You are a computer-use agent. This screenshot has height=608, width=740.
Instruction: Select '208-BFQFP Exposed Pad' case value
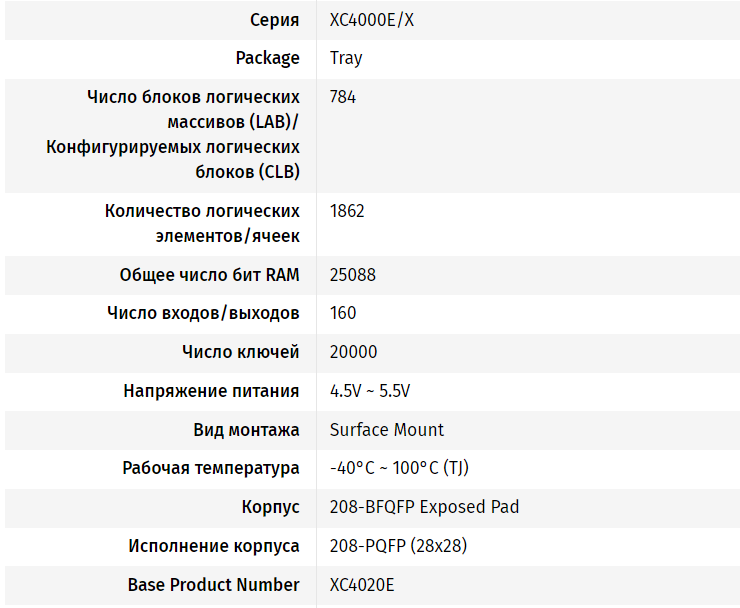pyautogui.click(x=424, y=507)
